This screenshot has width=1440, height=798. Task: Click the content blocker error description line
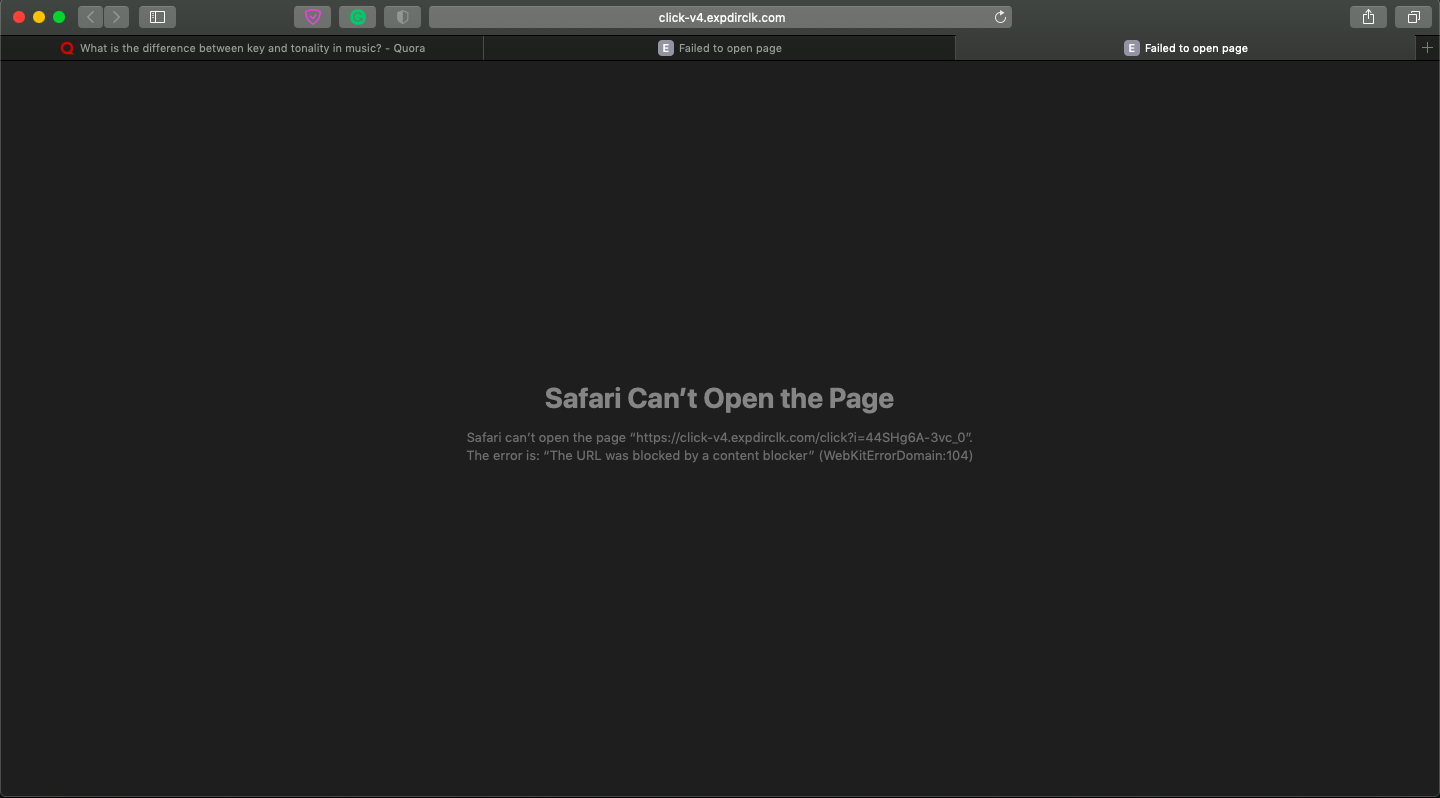[719, 455]
